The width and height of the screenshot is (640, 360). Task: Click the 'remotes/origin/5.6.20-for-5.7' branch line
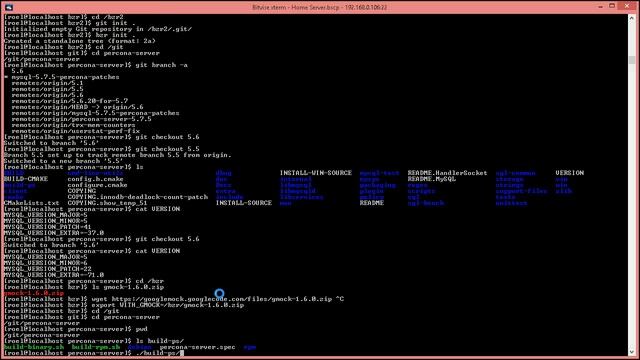69,101
